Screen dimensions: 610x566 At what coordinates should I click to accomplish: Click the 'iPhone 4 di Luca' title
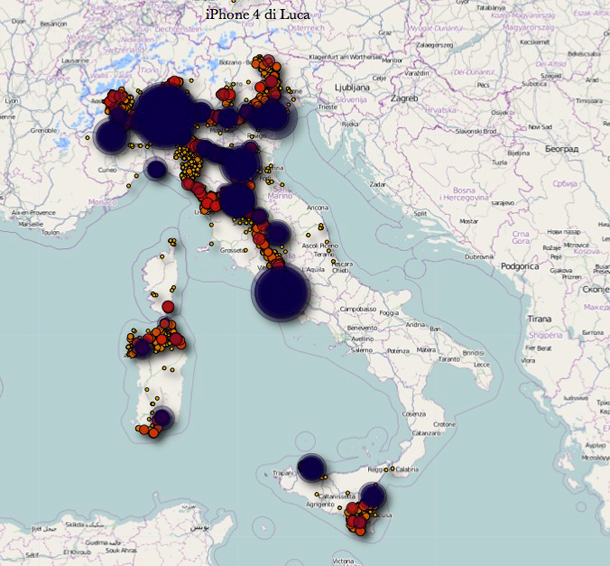(x=257, y=14)
